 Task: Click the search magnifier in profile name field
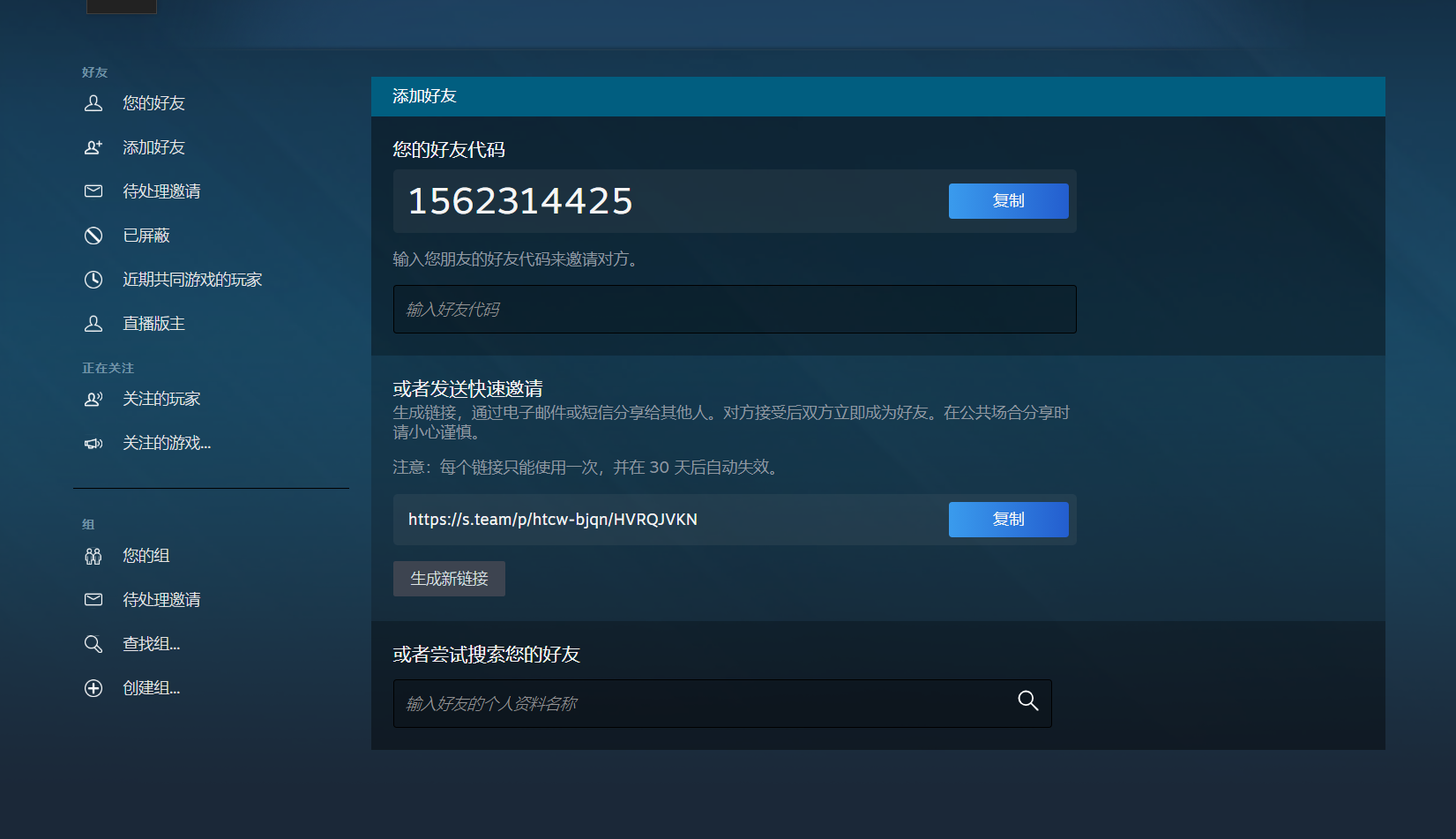click(1028, 701)
